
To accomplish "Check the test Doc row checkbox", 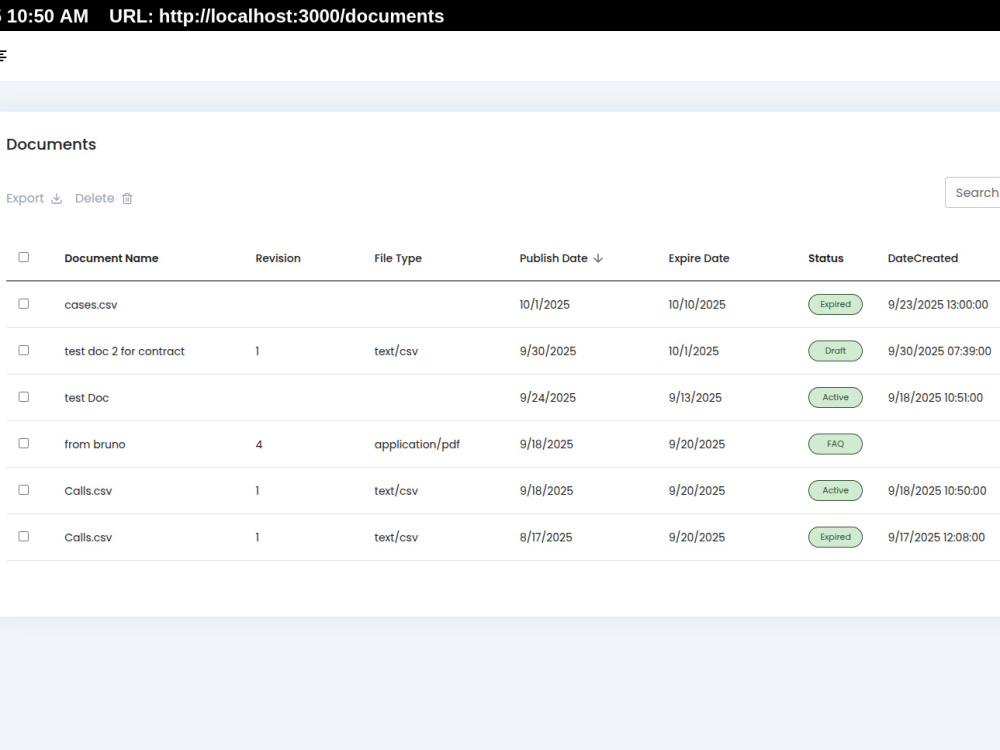I will (24, 397).
